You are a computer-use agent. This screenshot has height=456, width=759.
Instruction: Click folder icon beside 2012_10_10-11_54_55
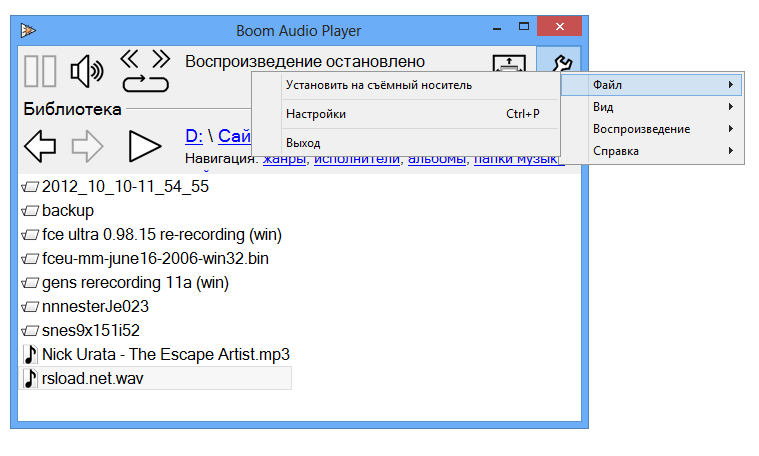[x=30, y=186]
